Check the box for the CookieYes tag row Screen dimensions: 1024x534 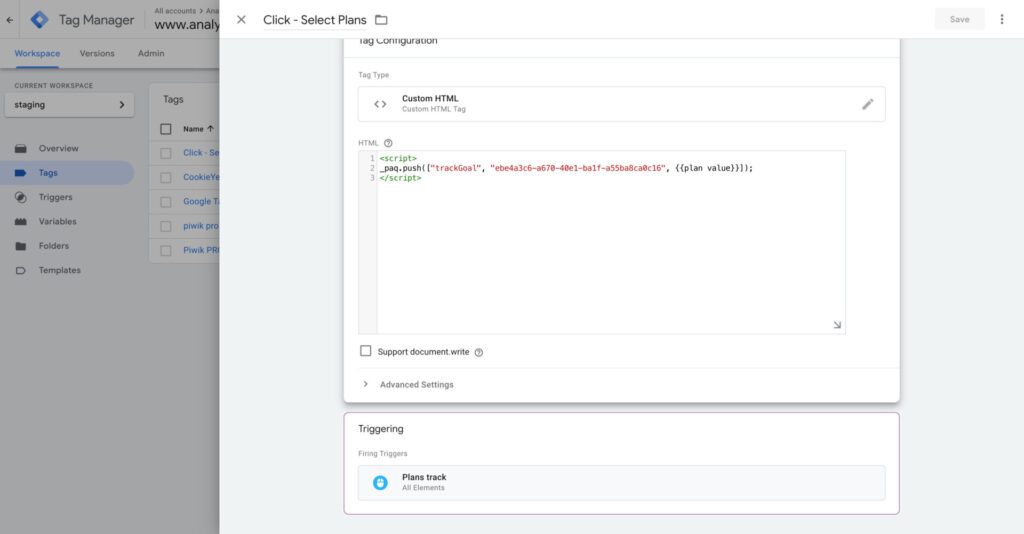pos(166,177)
